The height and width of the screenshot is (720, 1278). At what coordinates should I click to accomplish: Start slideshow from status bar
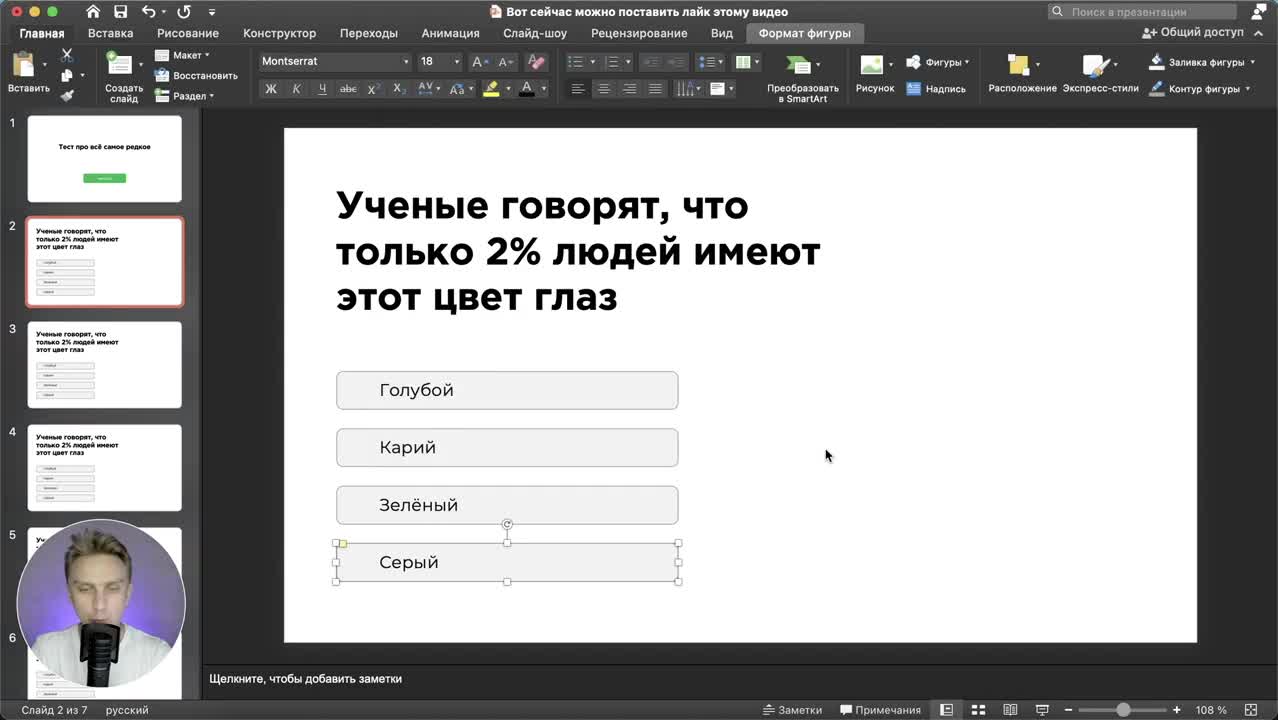coord(1042,710)
